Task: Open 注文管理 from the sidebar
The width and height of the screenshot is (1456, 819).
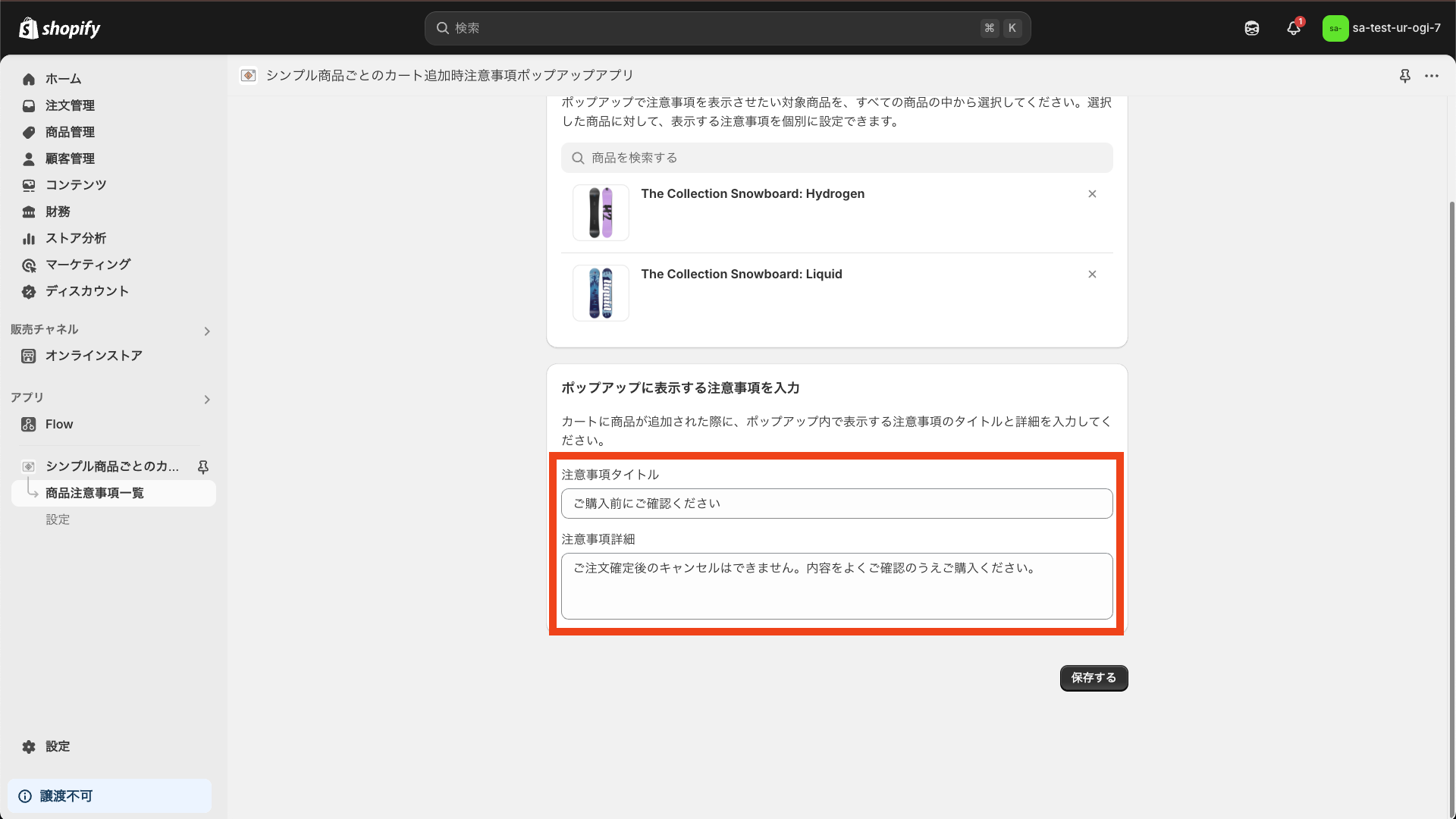Action: 71,105
